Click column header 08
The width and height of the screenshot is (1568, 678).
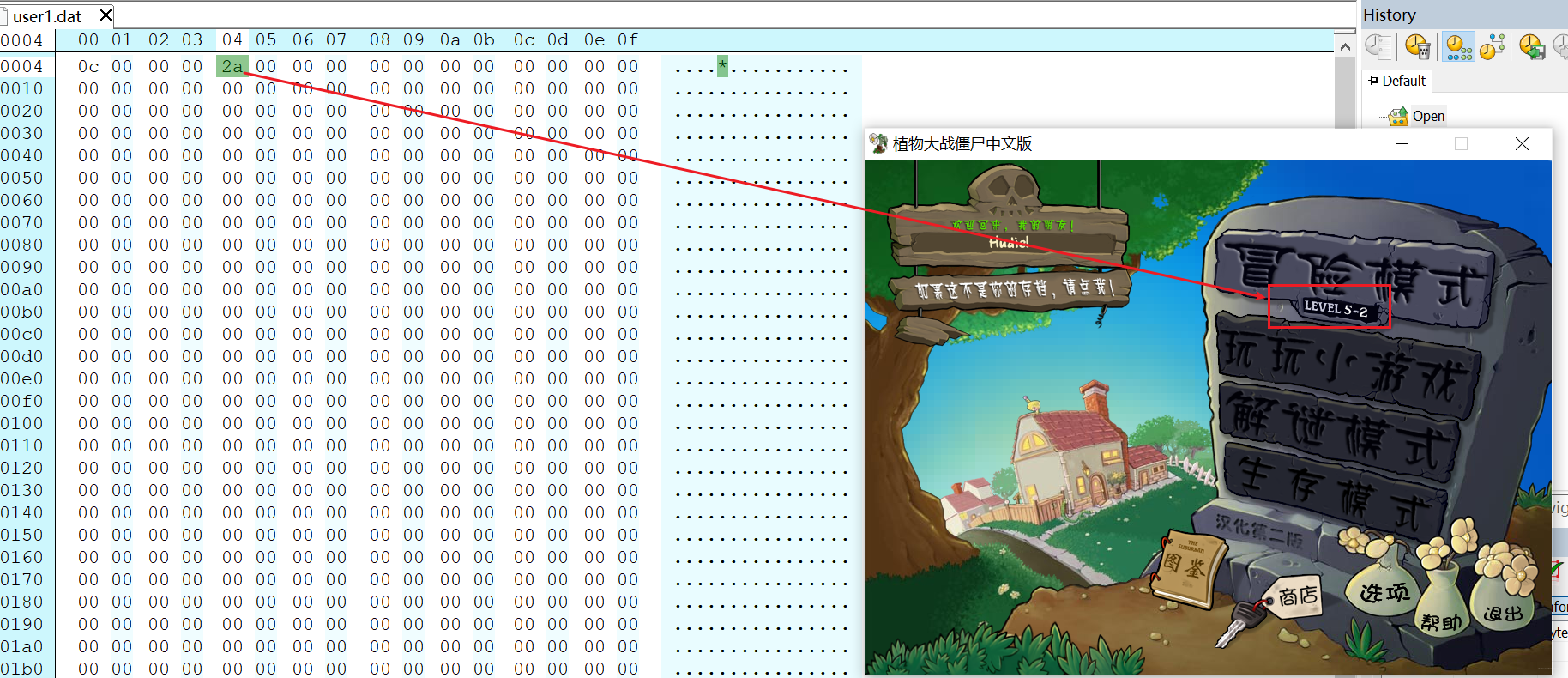tap(379, 39)
